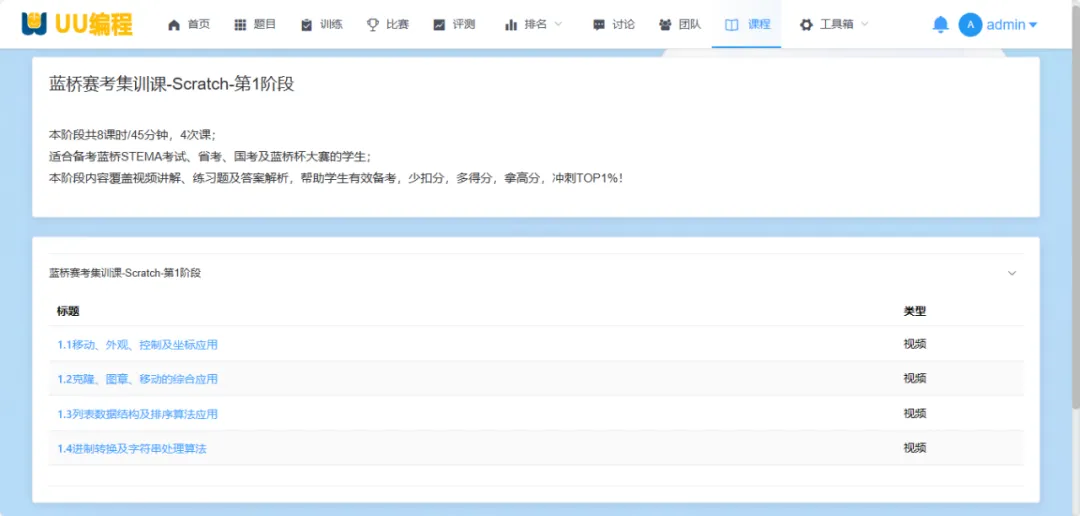Click the line starting 适合备考蓝桥STEMA考试
The width and height of the screenshot is (1080, 516).
tap(210, 156)
